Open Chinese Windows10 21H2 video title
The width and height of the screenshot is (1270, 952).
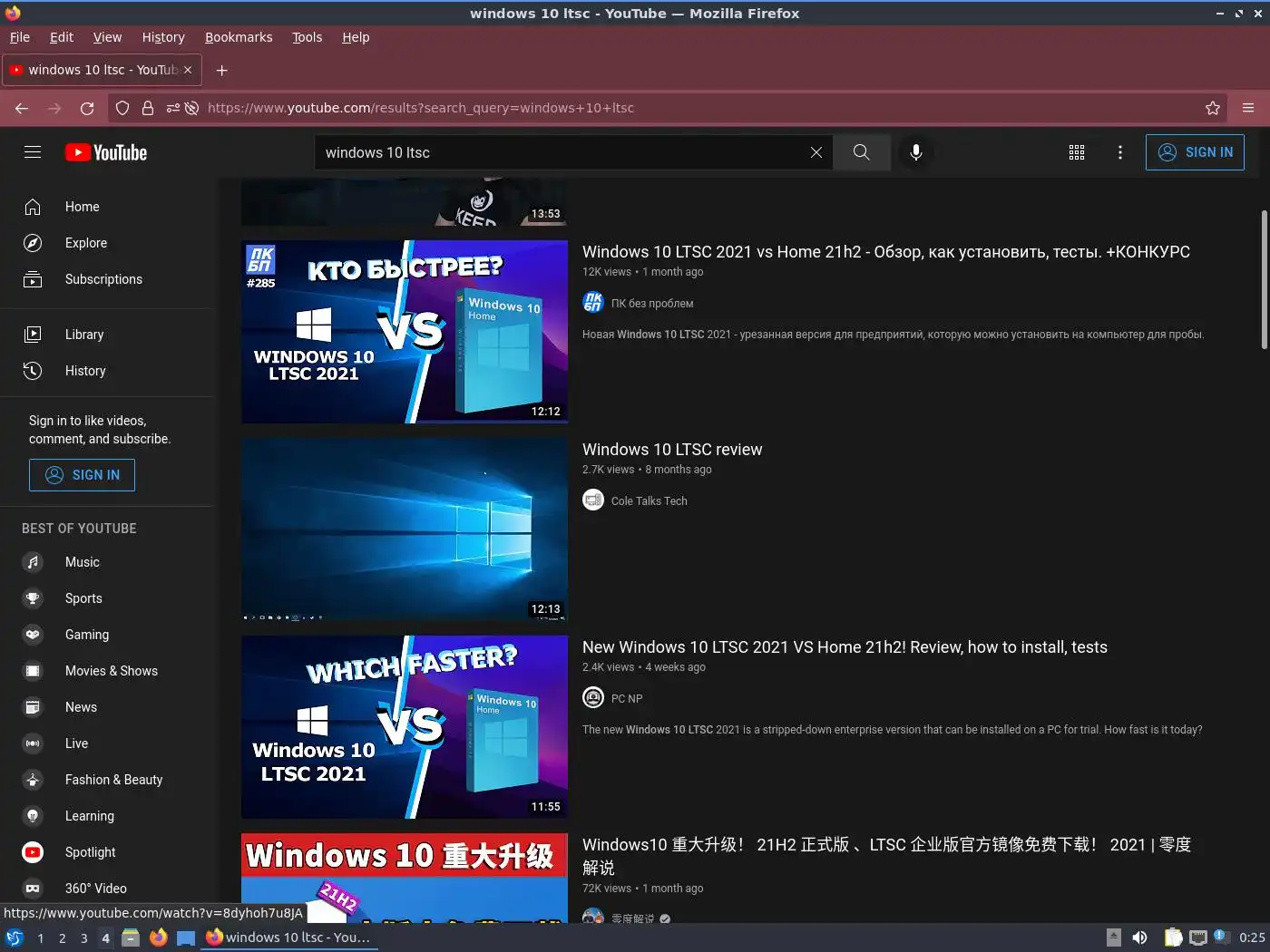(886, 856)
